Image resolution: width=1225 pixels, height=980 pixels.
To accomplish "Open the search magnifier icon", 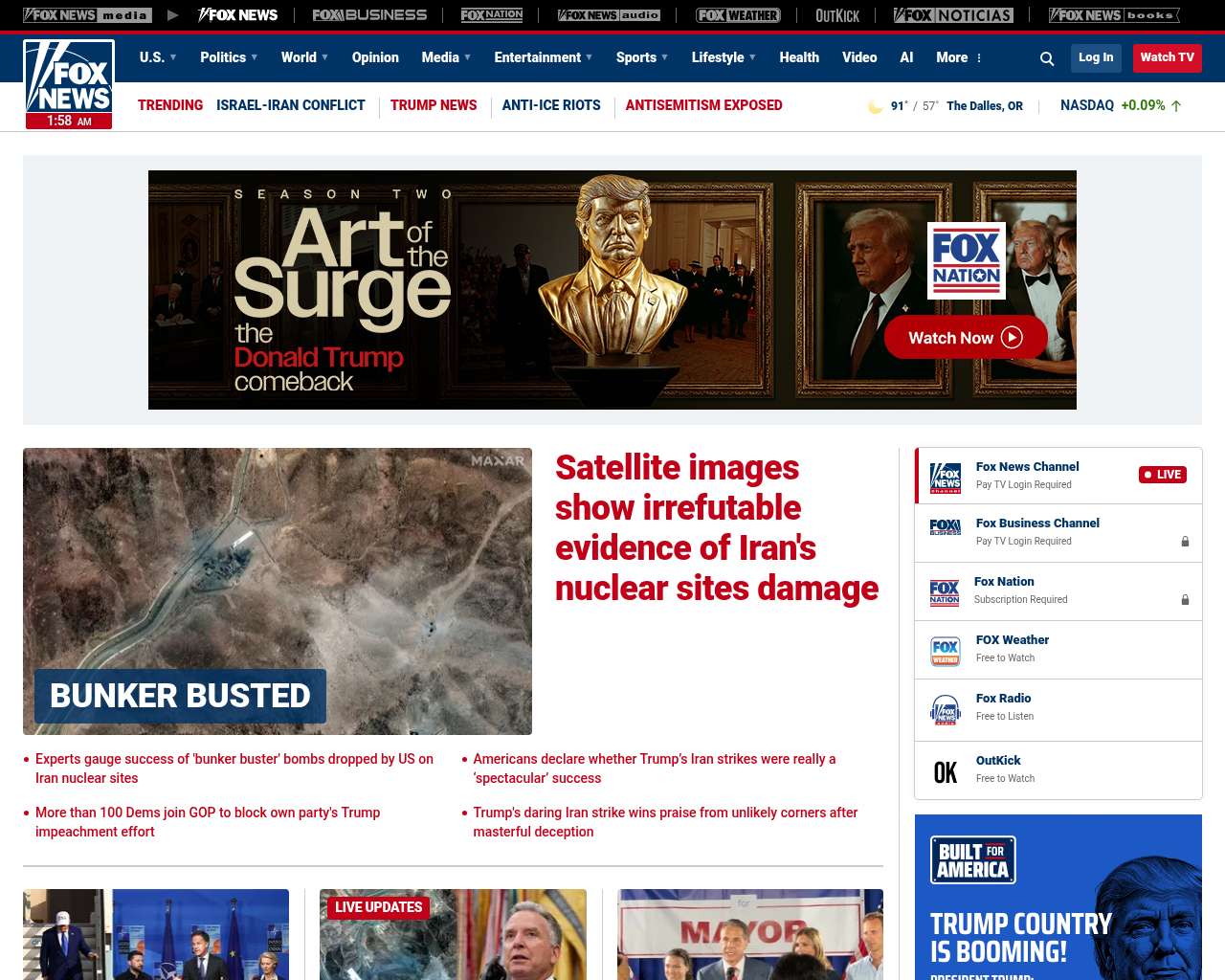I will [x=1047, y=58].
